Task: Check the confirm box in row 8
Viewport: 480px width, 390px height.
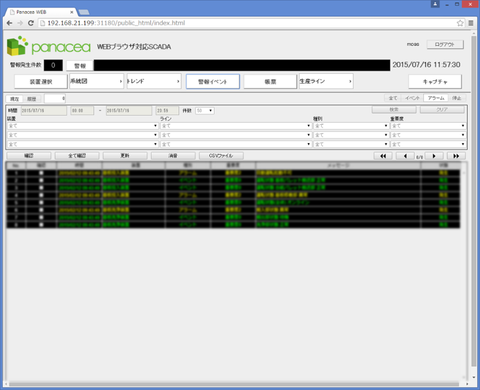Action: point(41,225)
